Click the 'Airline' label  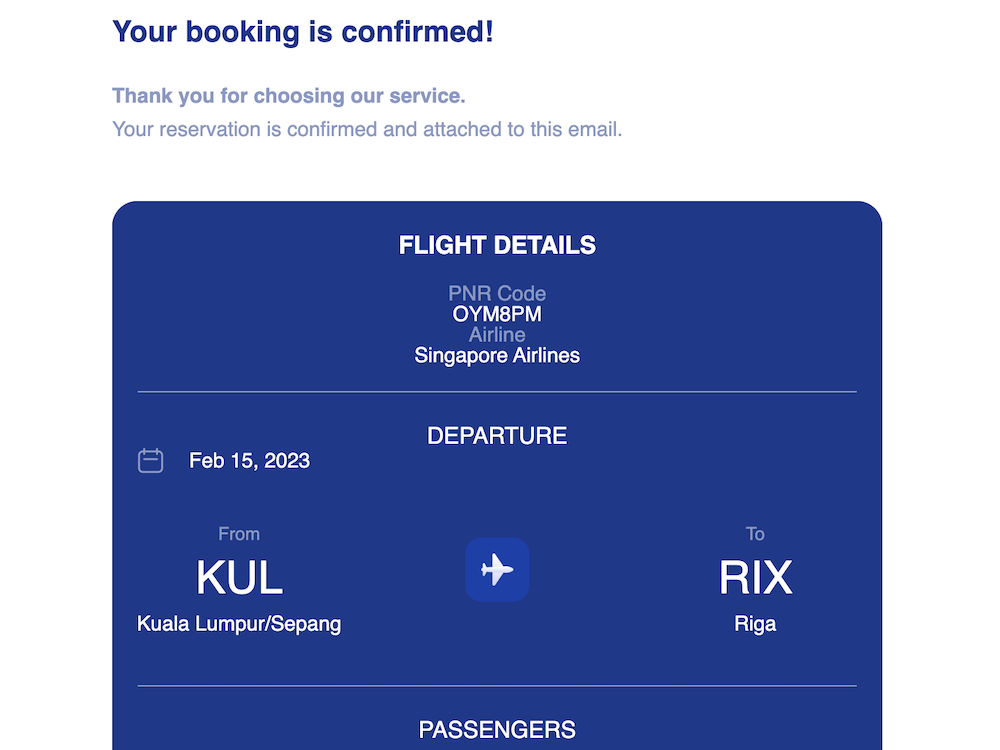point(497,335)
